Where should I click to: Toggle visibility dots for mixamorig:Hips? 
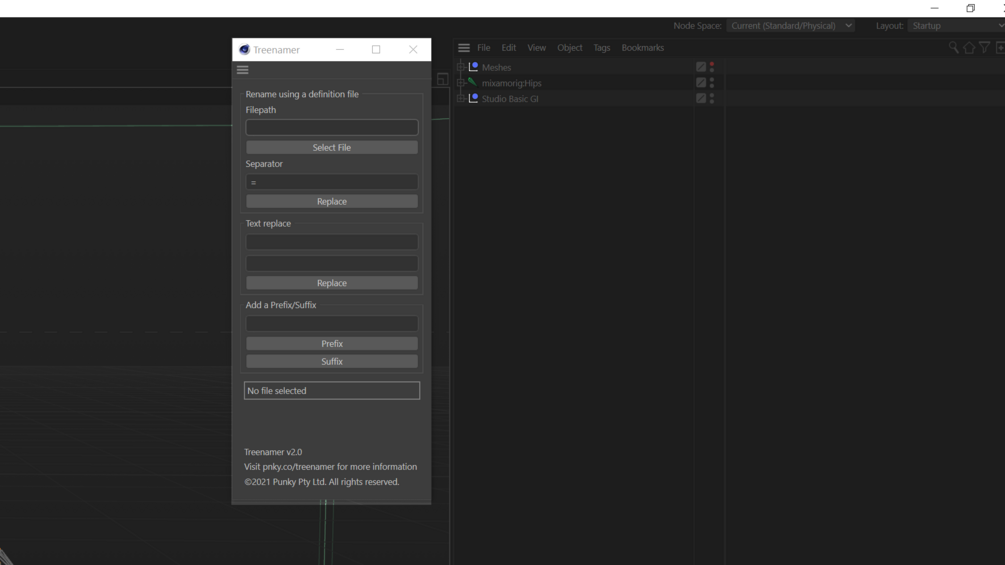tap(711, 83)
